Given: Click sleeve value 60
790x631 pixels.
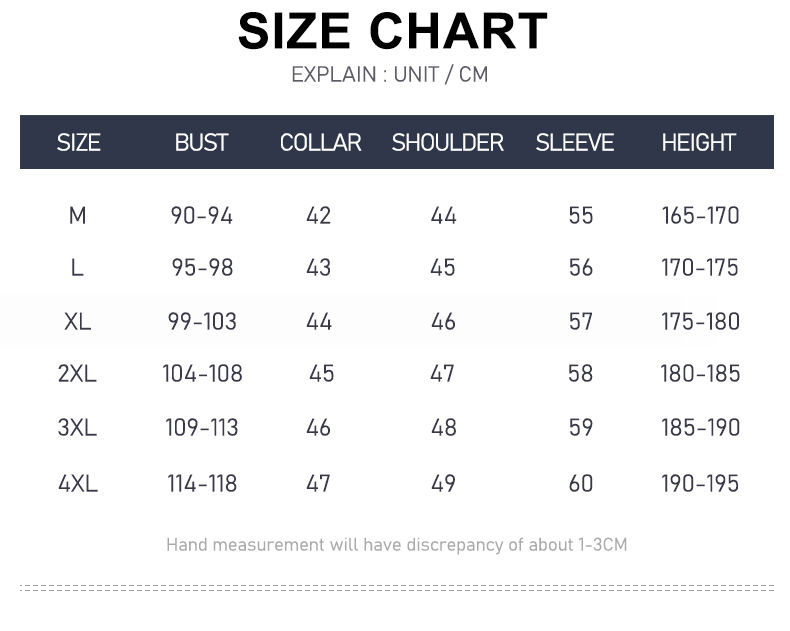Looking at the screenshot, I should point(580,484).
